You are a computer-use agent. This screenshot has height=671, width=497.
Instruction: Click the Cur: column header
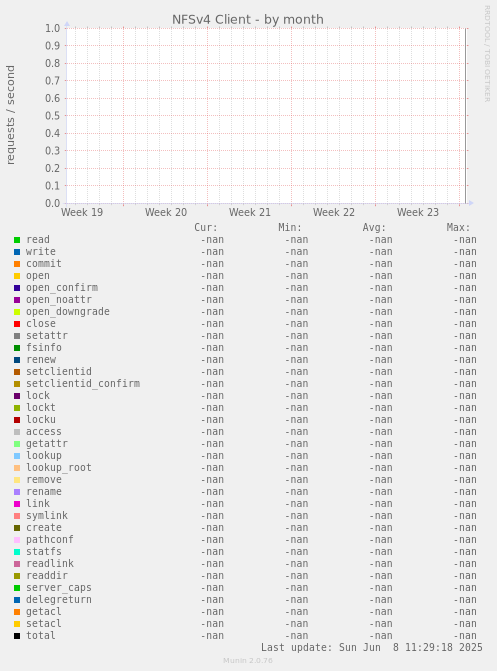tap(206, 227)
